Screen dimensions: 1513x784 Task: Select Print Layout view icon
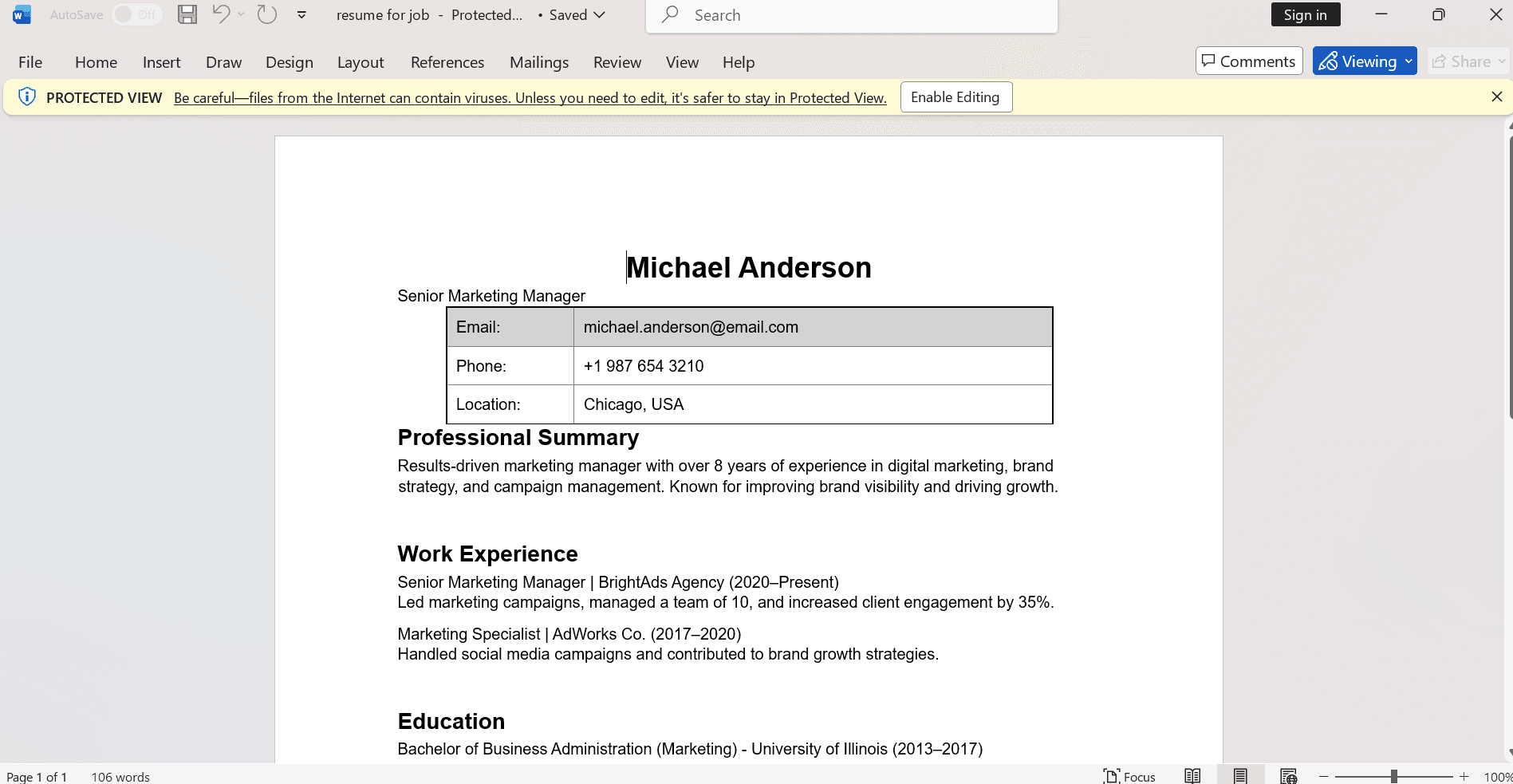(x=1240, y=776)
